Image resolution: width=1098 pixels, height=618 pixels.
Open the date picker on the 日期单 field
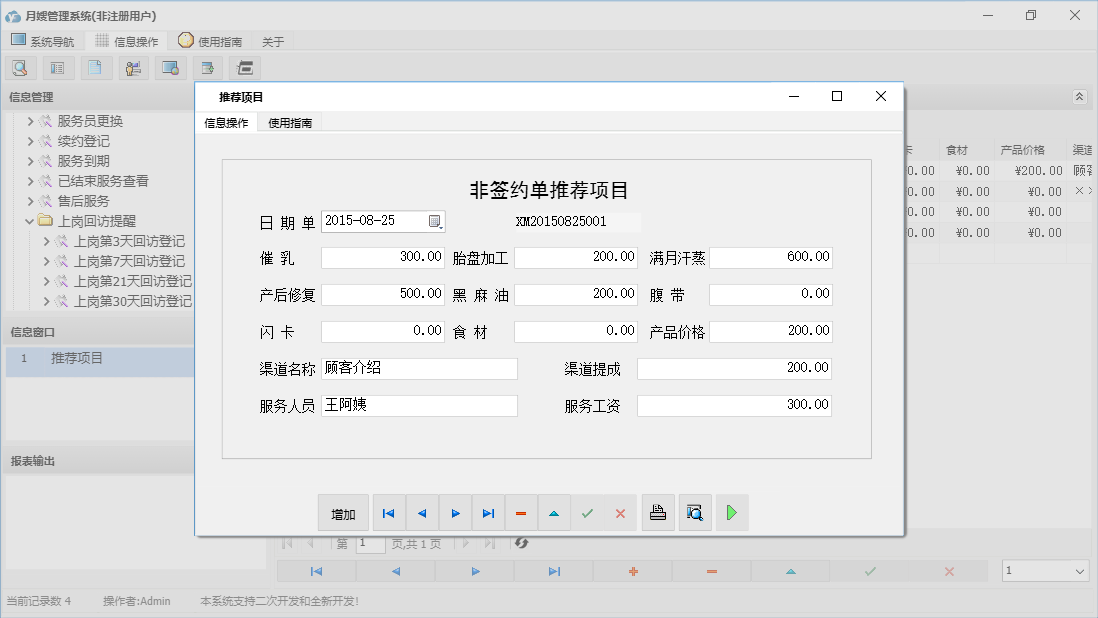436,220
